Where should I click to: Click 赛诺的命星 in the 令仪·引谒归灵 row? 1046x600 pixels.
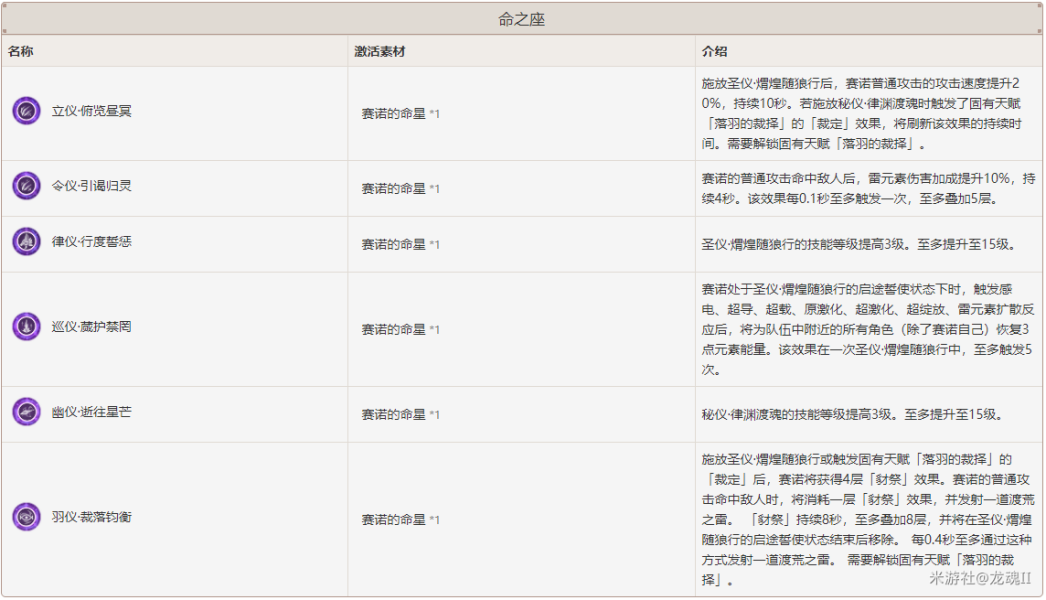click(394, 189)
